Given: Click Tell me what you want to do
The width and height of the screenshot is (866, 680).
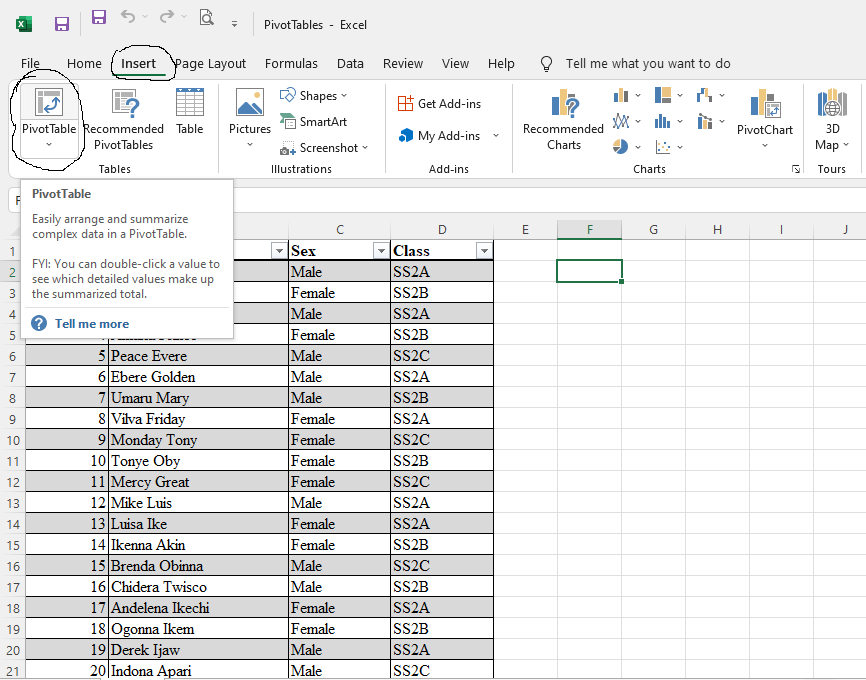Looking at the screenshot, I should (648, 64).
